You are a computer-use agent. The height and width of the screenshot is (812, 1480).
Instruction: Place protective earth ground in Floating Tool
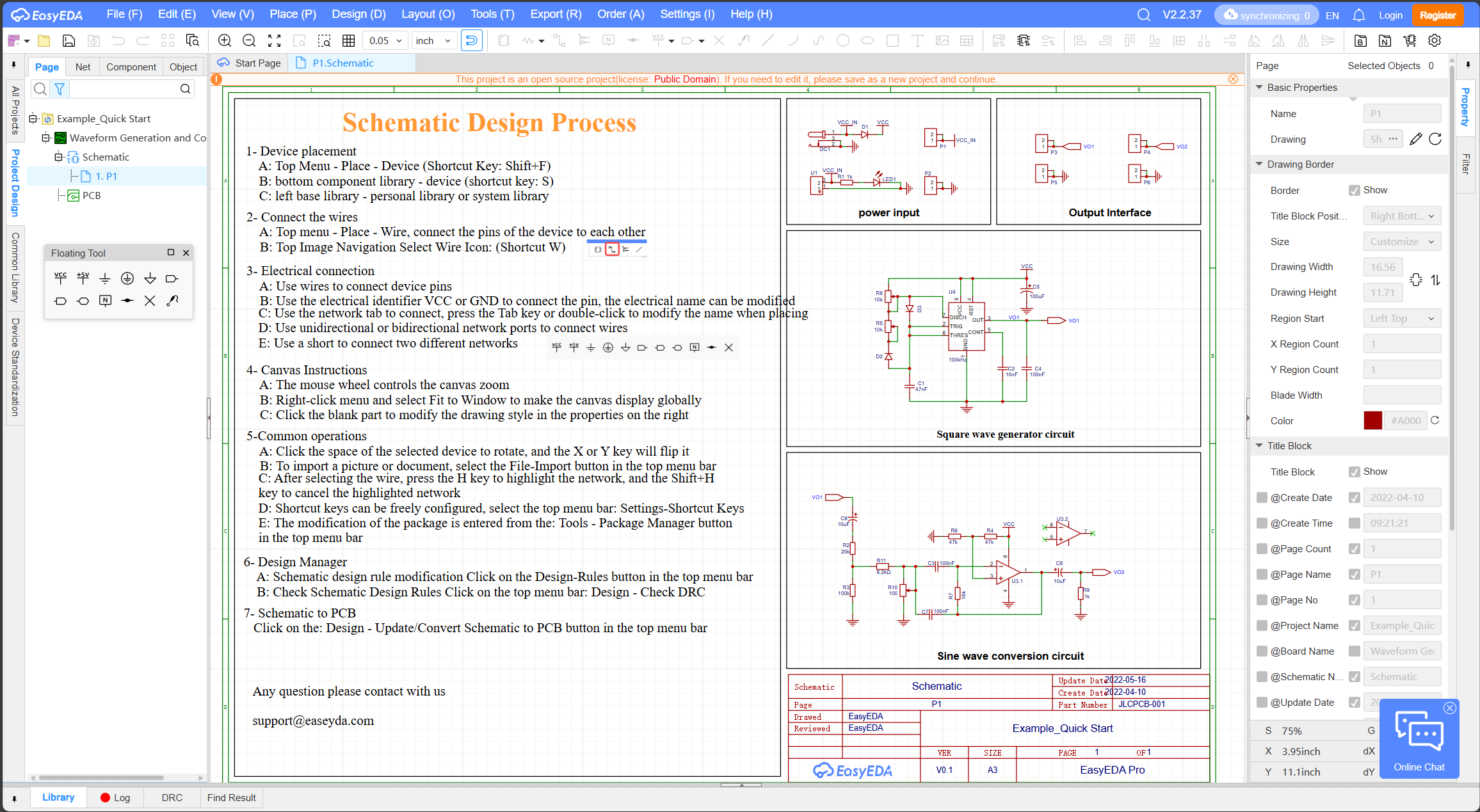tap(127, 278)
